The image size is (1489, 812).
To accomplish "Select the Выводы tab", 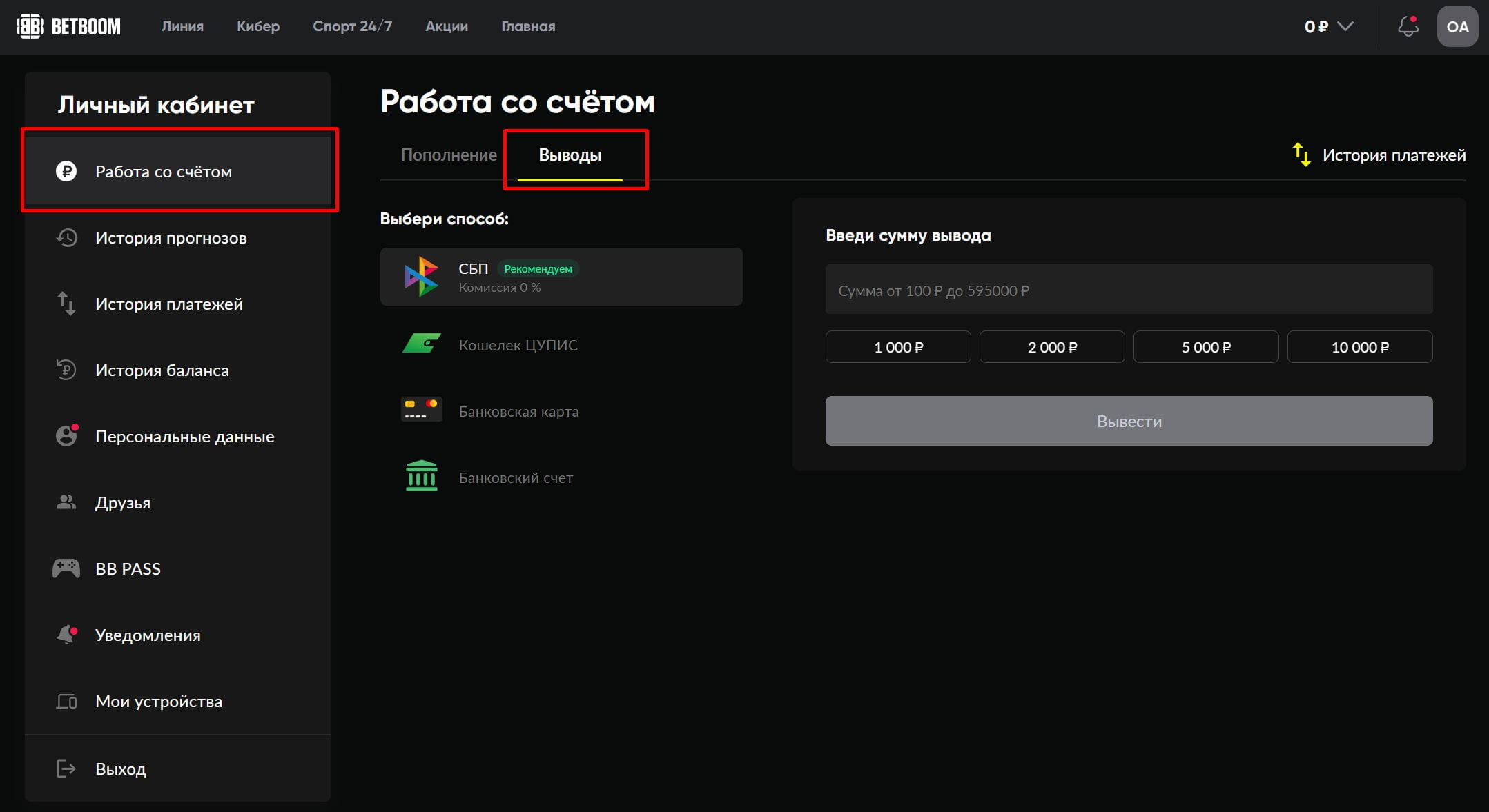I will click(x=570, y=155).
